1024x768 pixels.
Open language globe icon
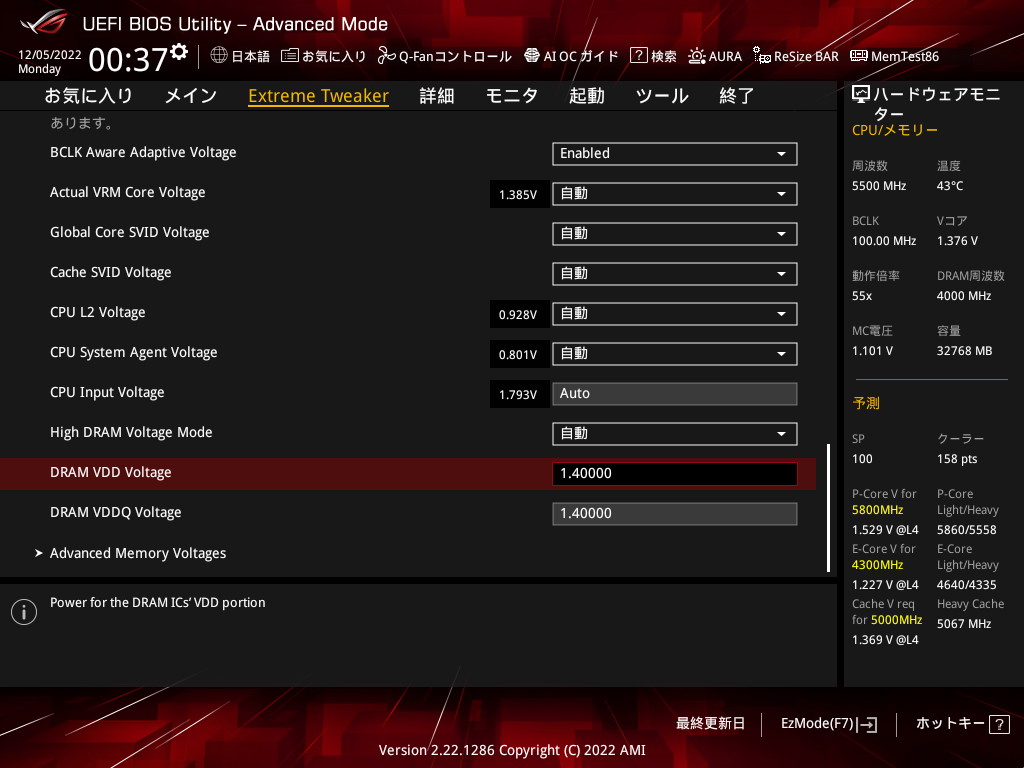point(219,56)
